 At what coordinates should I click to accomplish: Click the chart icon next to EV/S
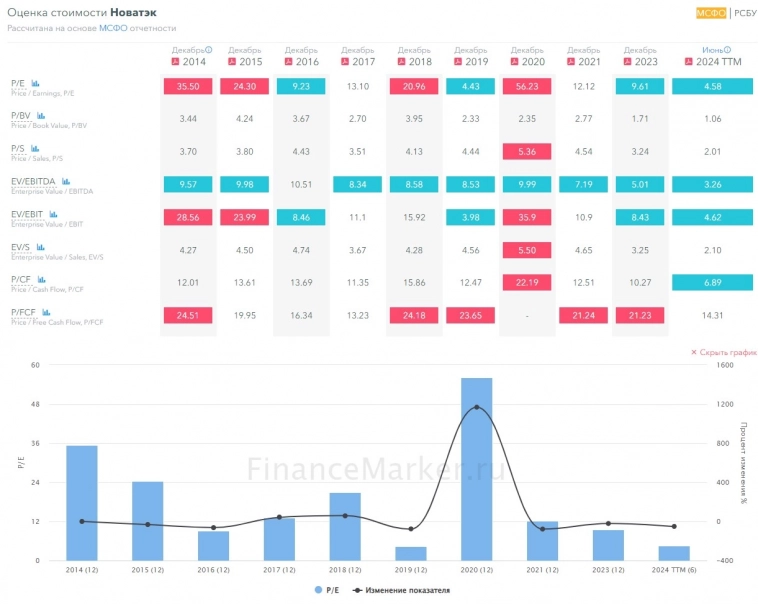coord(39,246)
